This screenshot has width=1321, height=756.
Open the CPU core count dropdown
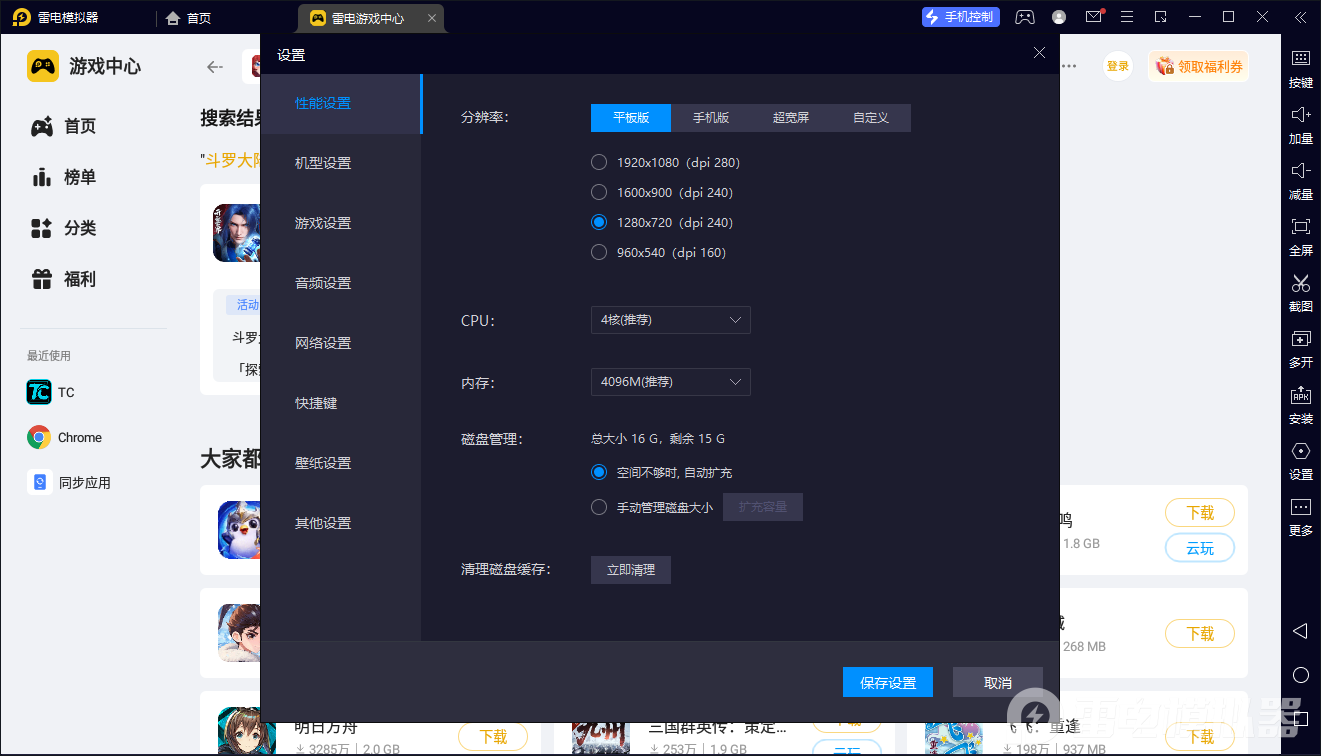tap(670, 320)
